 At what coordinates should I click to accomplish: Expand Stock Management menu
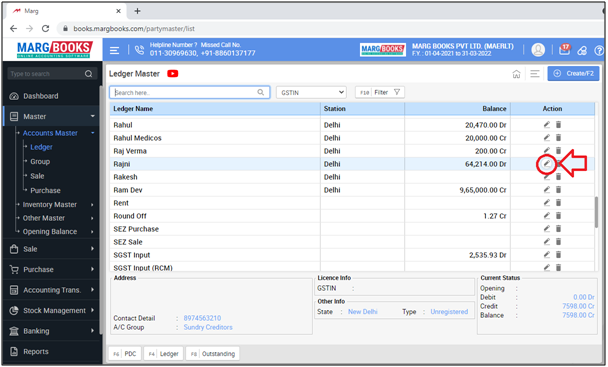pos(92,310)
